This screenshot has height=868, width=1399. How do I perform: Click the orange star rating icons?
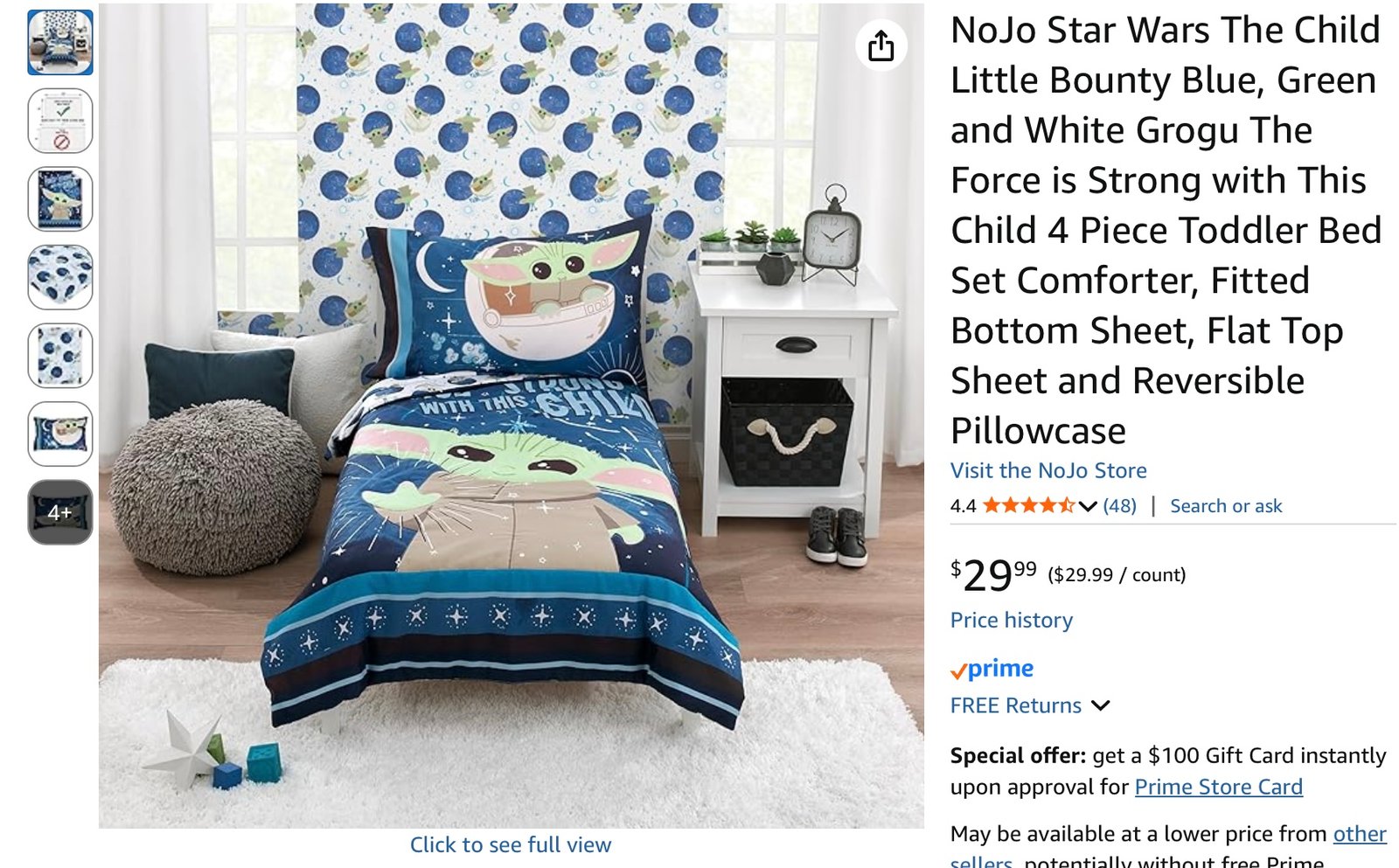(1028, 505)
